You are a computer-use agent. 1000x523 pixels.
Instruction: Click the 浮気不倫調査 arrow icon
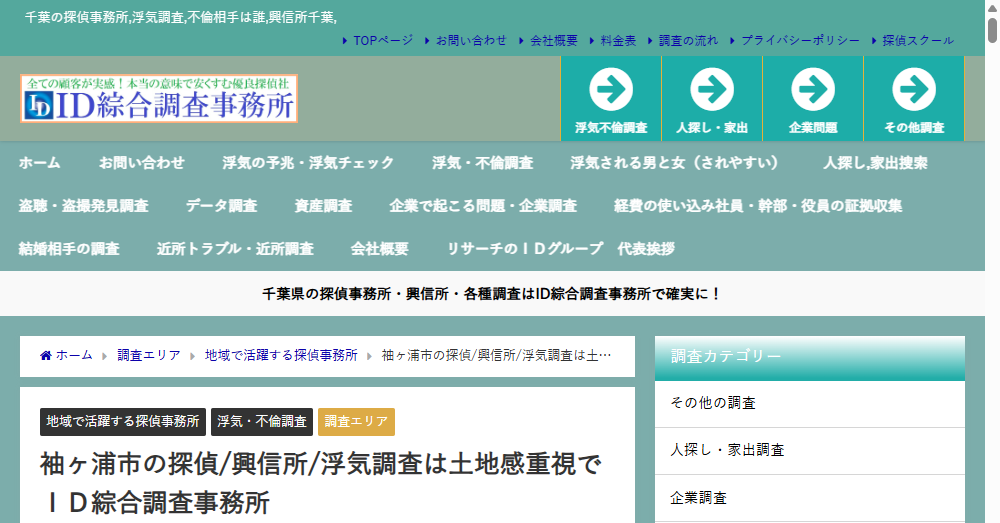[x=611, y=90]
